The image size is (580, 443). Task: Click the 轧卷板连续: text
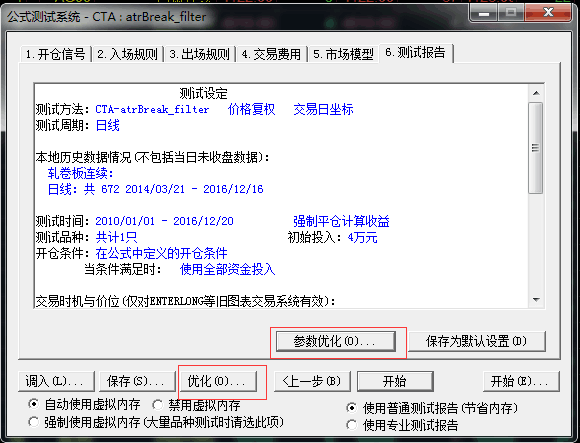pos(81,173)
